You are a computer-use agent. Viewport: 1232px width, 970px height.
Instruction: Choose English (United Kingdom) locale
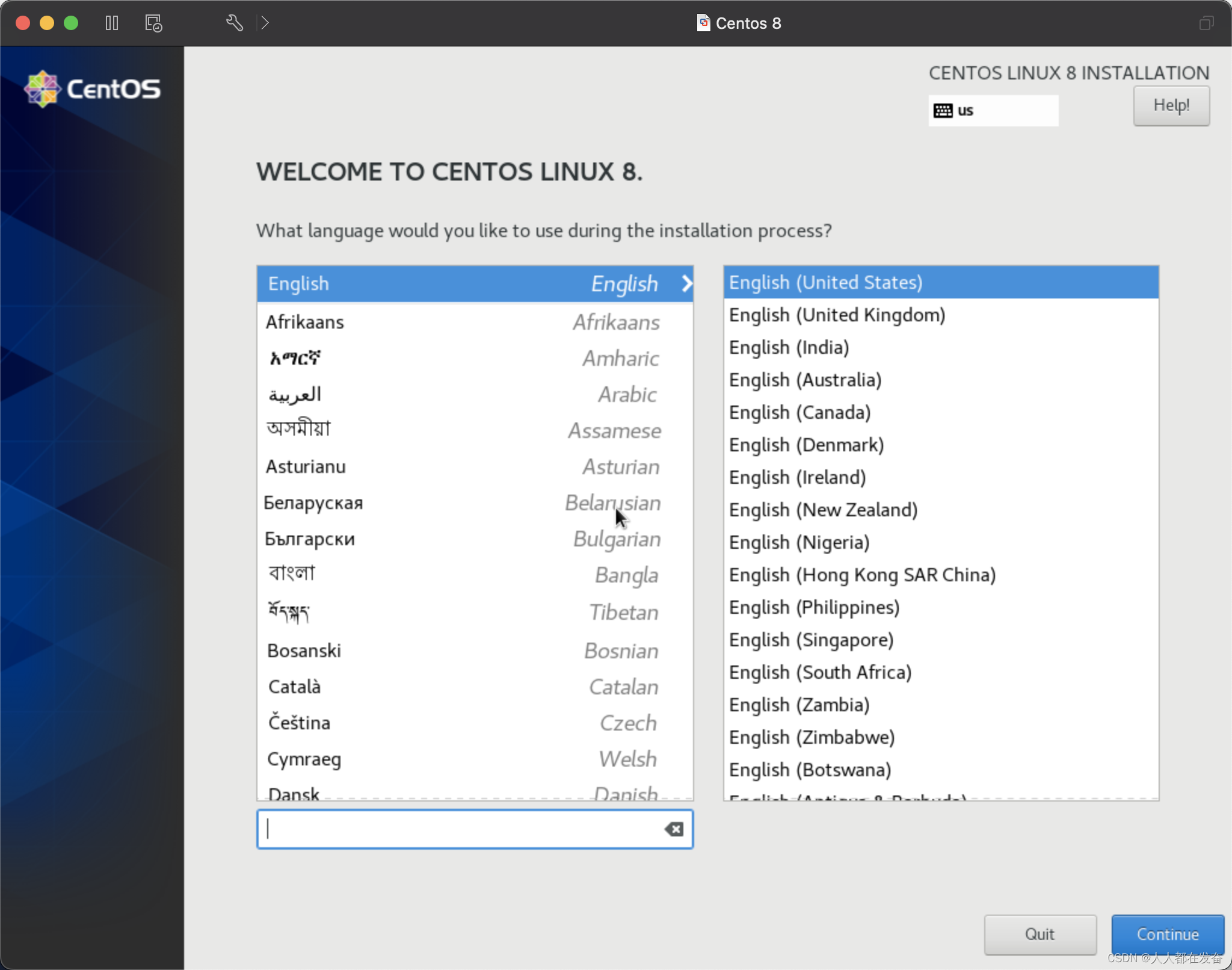pos(837,315)
